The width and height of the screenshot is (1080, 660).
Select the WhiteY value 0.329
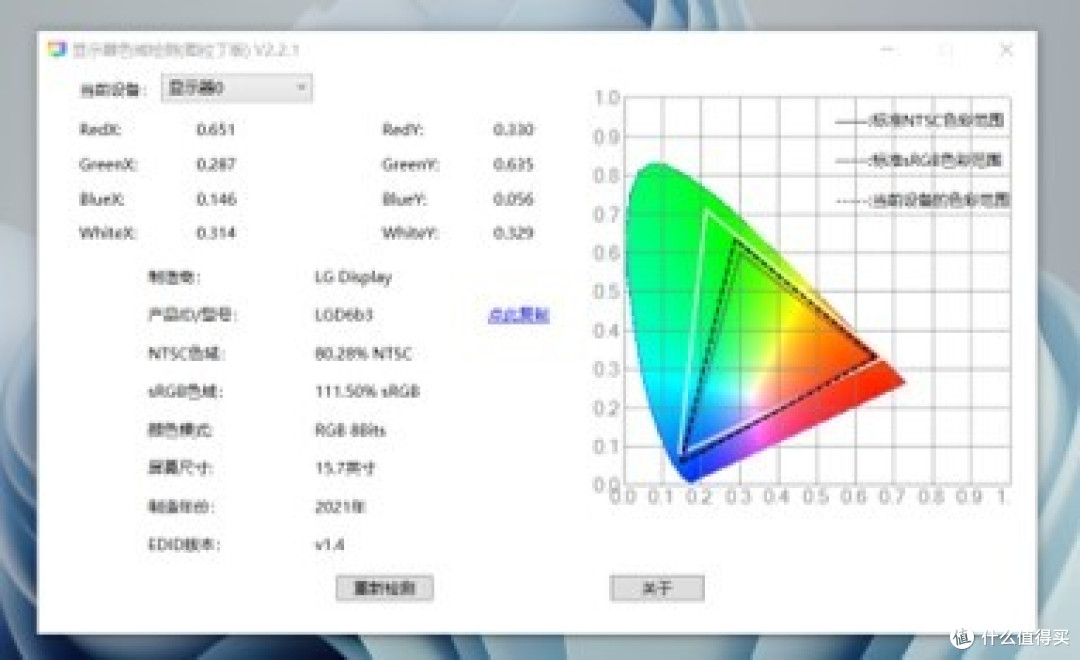(x=513, y=233)
